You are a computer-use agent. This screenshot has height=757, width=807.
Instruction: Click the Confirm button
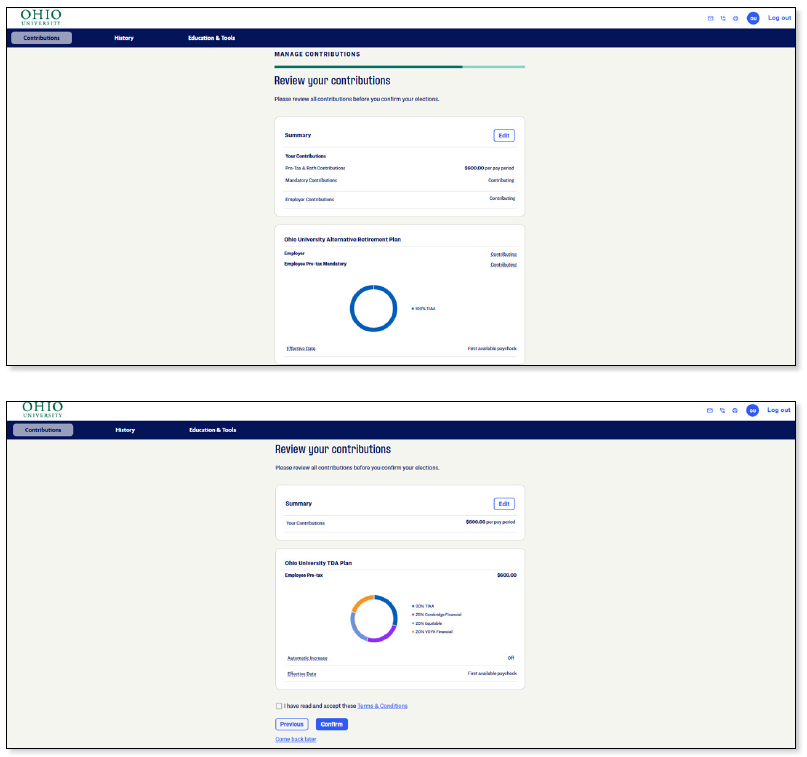point(332,724)
